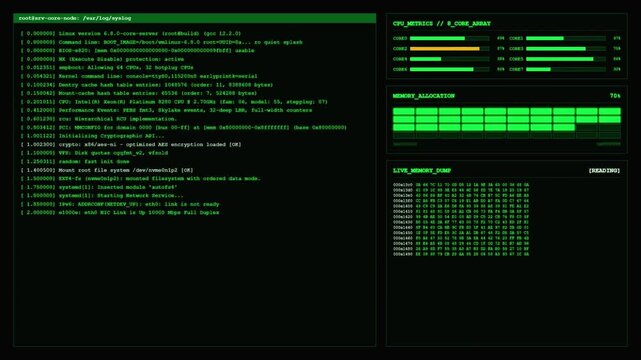Click the 'e1000e: eth0 NIC Link is Up' line
Image resolution: width=641 pixels, height=360 pixels.
click(x=120, y=212)
